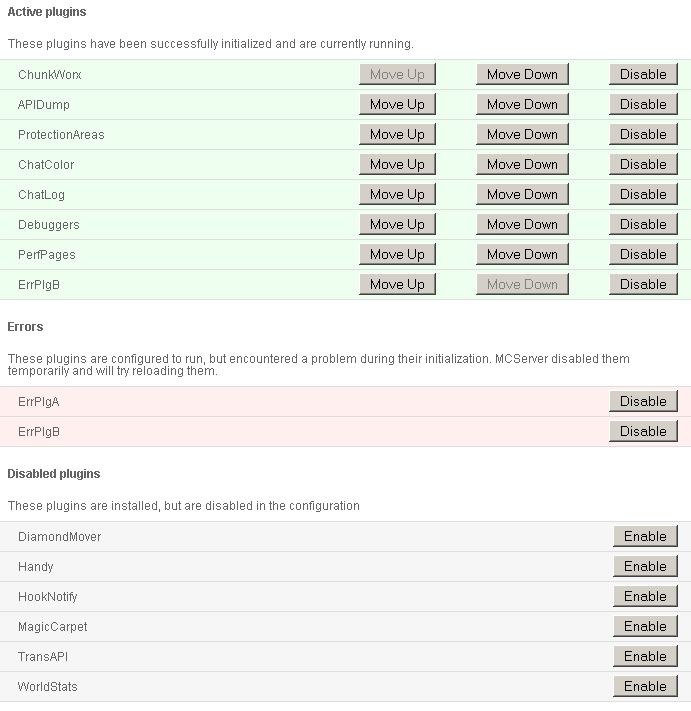Move the ChatLog plugin down
691x711 pixels.
pyautogui.click(x=522, y=194)
